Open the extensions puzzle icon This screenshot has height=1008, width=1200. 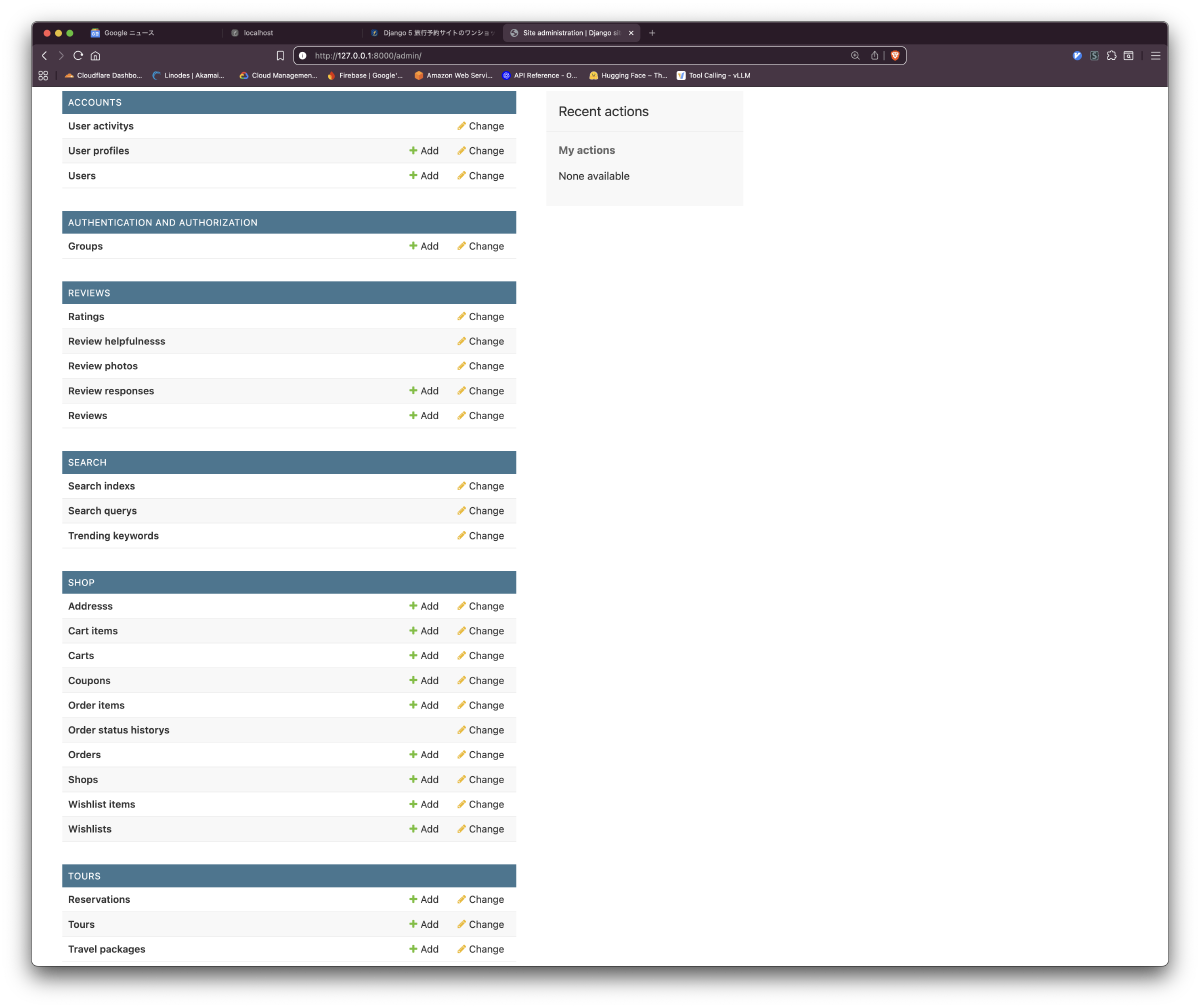pos(1111,56)
